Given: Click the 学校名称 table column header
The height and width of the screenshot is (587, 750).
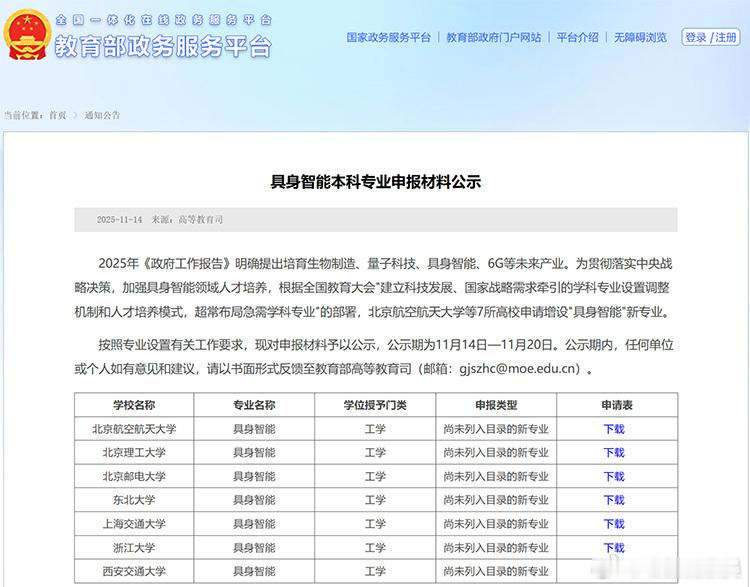Looking at the screenshot, I should 134,405.
